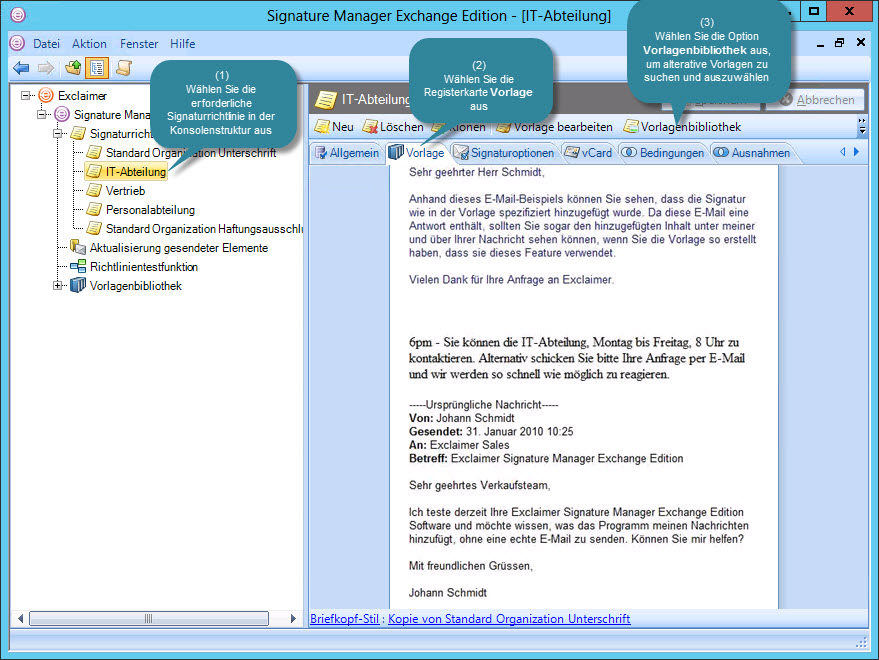Select the Vorlage tab

pyautogui.click(x=417, y=153)
